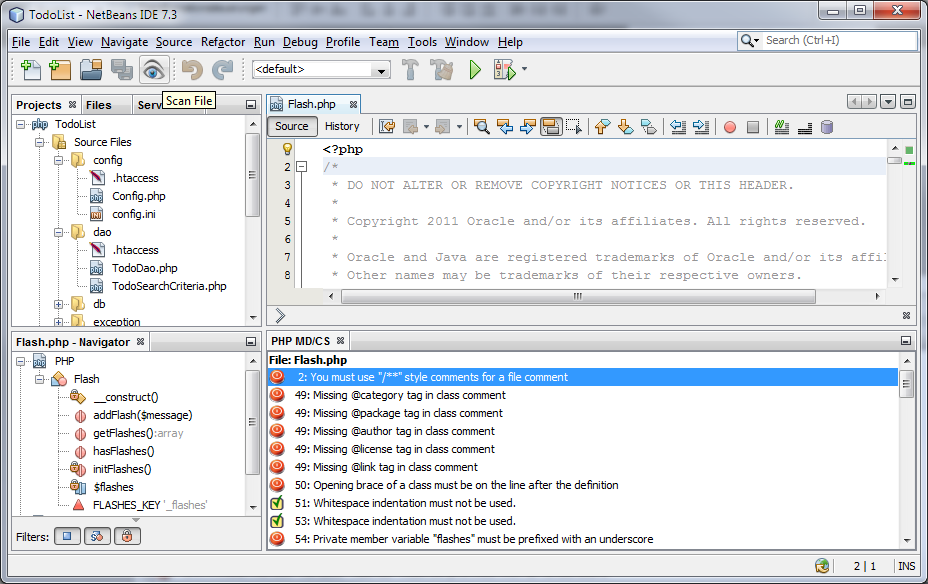Open the Debug Project dropdown arrow
Viewport: 928px width, 584px height.
[524, 70]
